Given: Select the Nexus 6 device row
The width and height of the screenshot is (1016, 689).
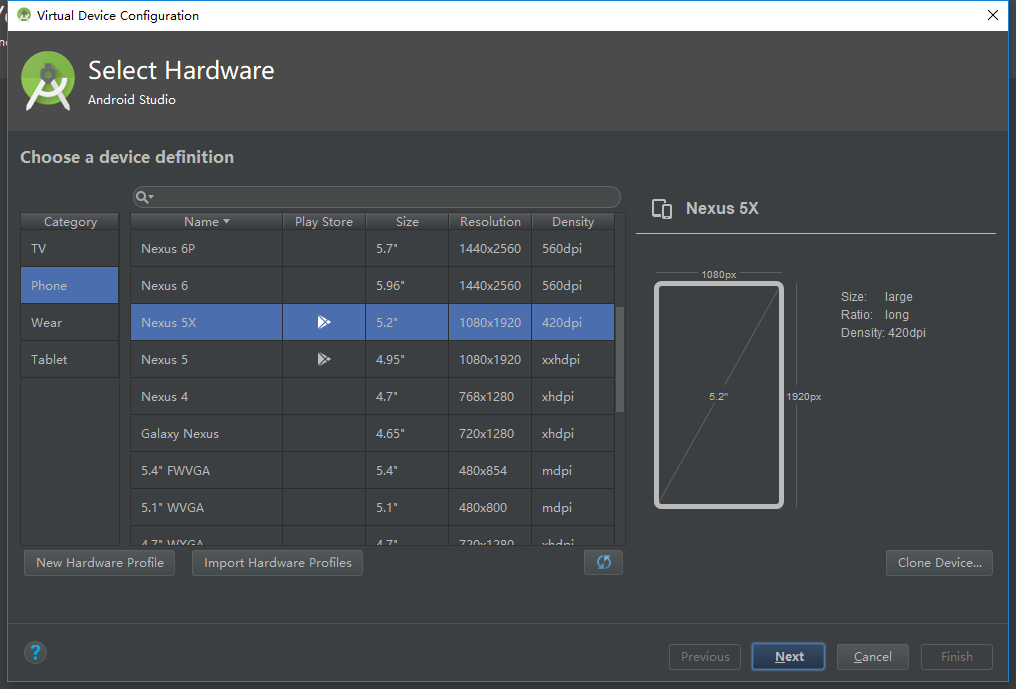Looking at the screenshot, I should [x=373, y=285].
